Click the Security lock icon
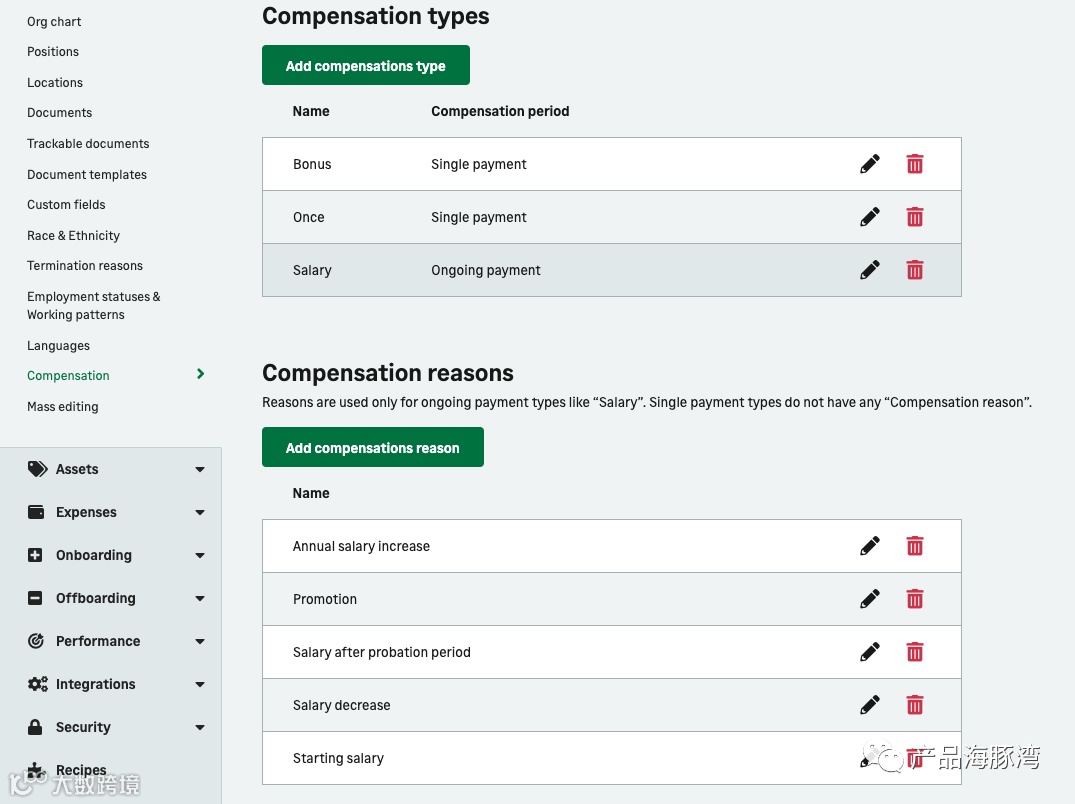This screenshot has width=1075, height=804. click(x=36, y=727)
